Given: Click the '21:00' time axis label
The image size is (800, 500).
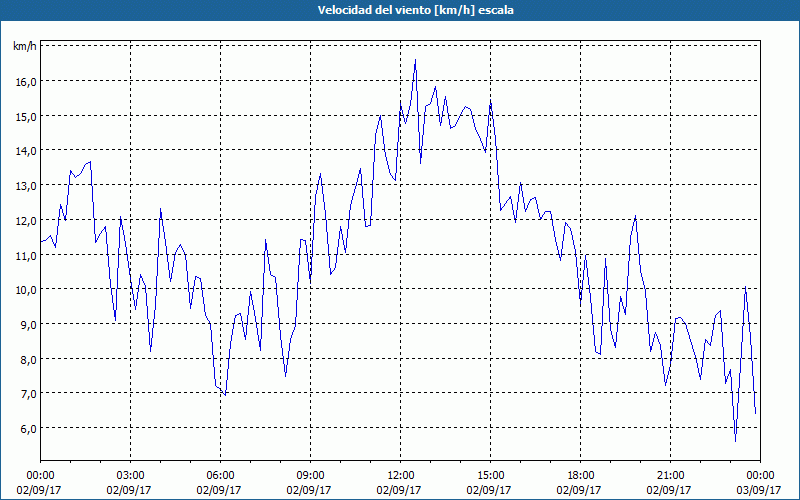Looking at the screenshot, I should point(670,476).
